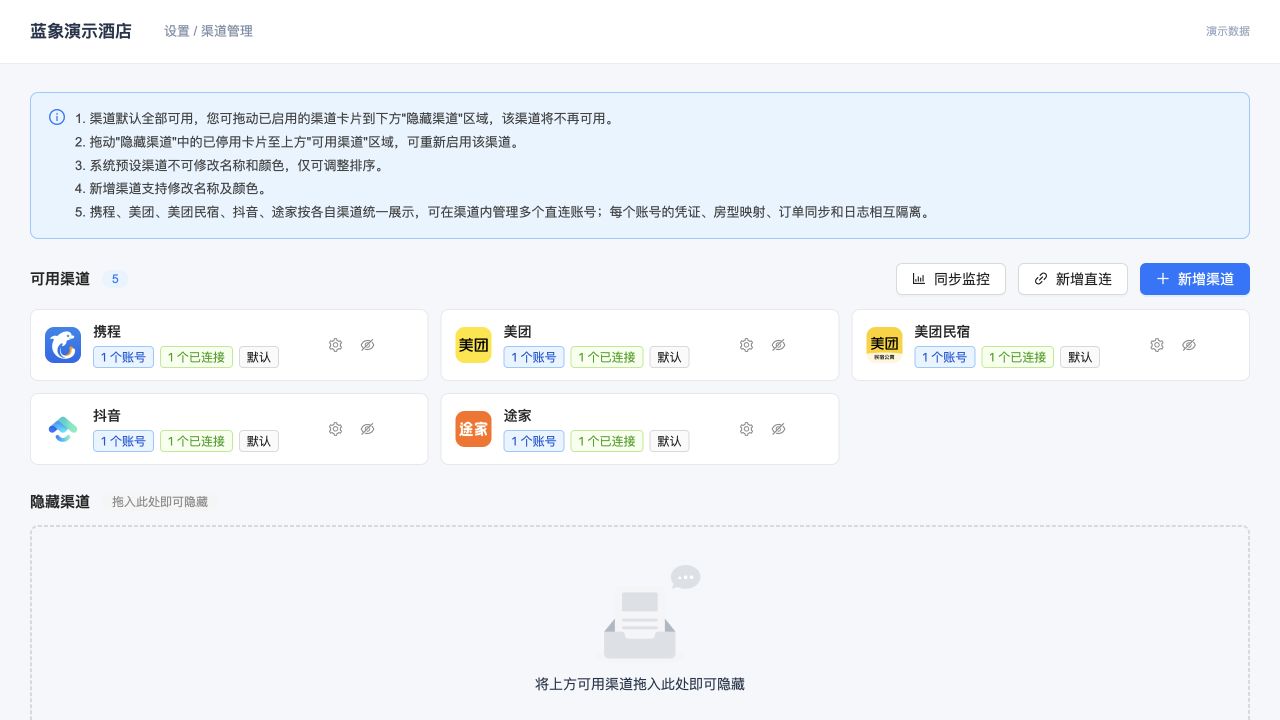Click the 可用渠道 count badge 5

pos(115,279)
